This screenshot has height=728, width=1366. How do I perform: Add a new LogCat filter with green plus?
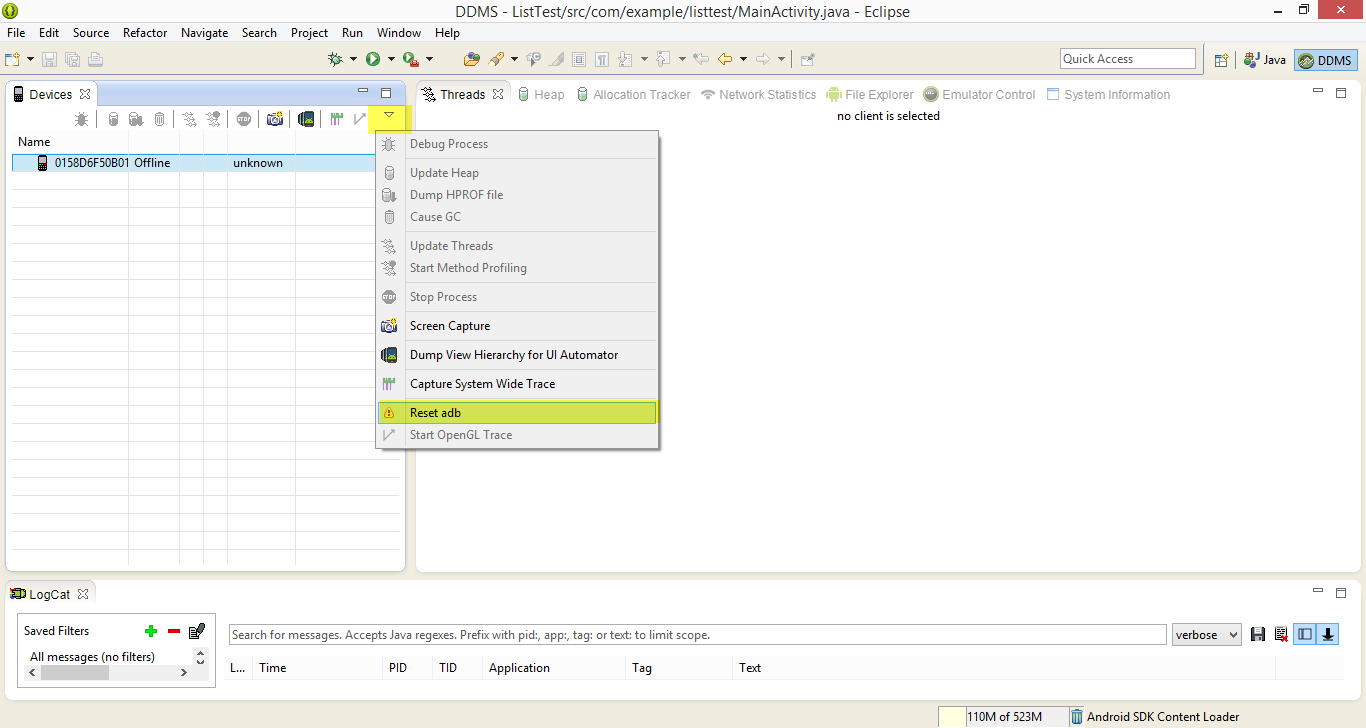click(x=151, y=631)
